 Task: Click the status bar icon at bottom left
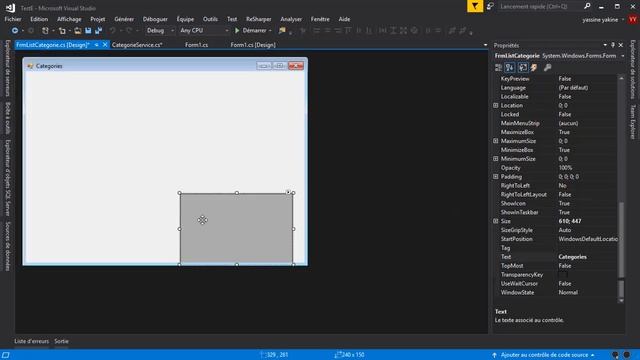click(6, 355)
